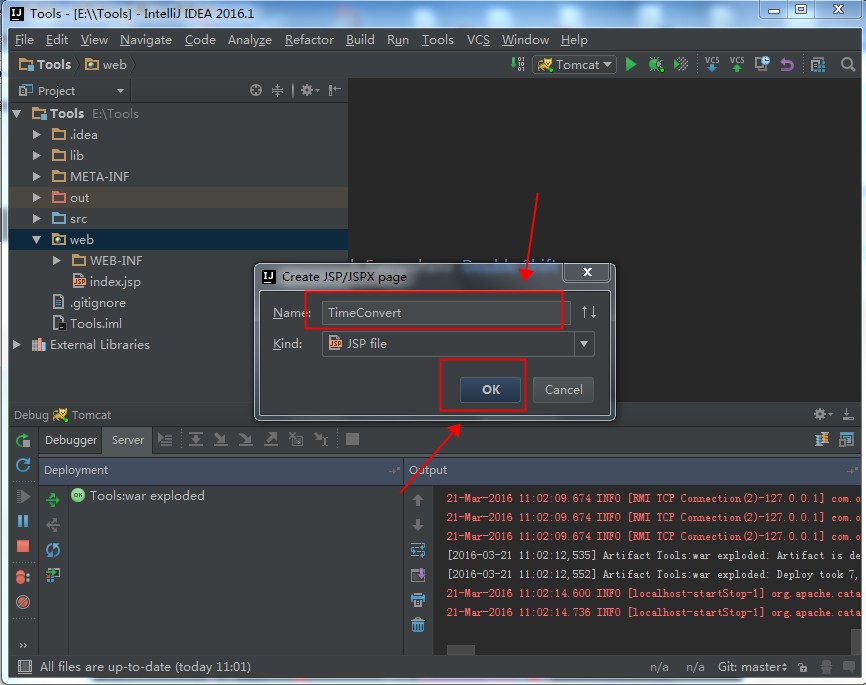Open Search Everywhere magnifier icon

coord(848,65)
